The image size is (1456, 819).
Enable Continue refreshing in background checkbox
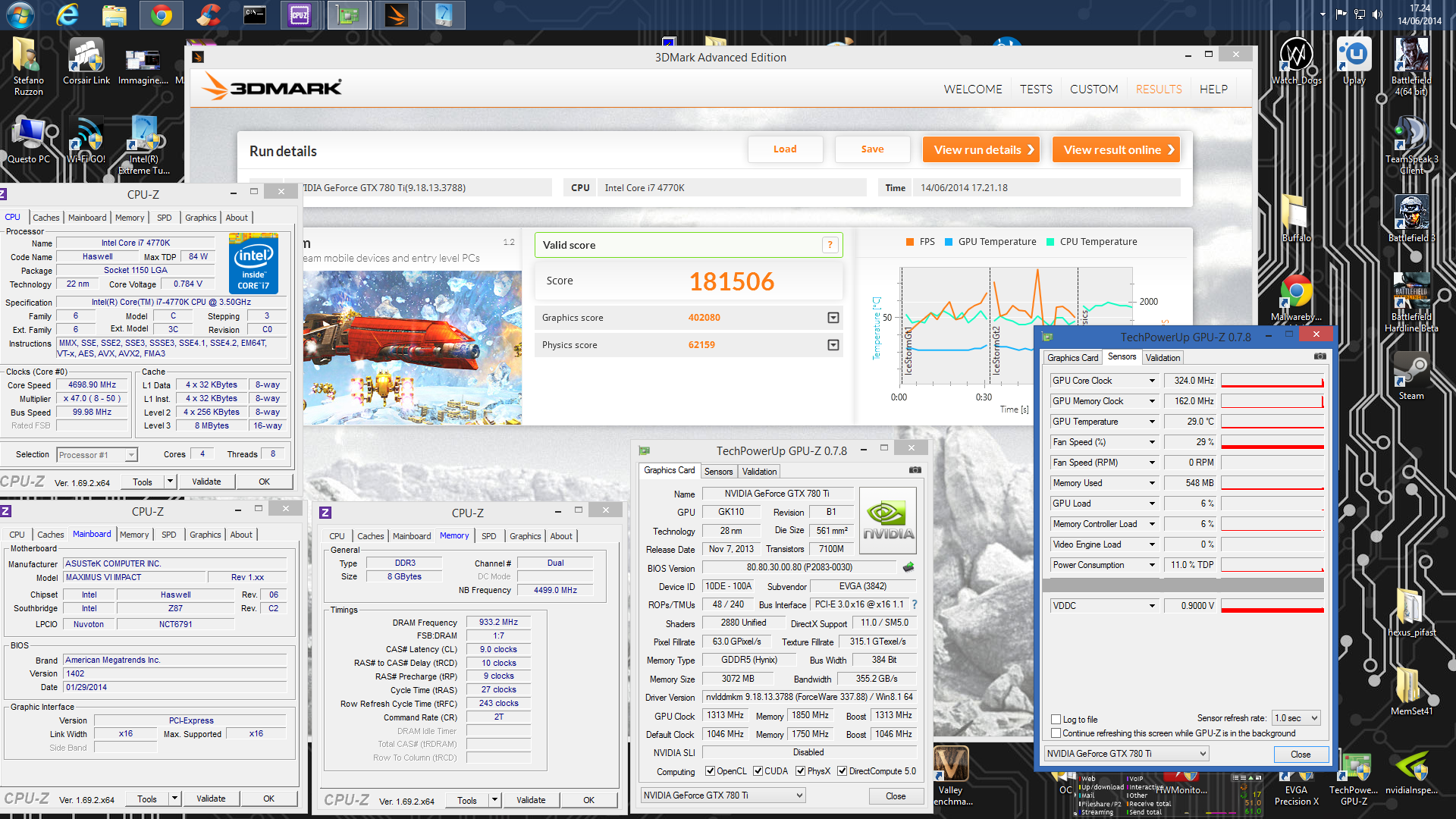[x=1056, y=733]
